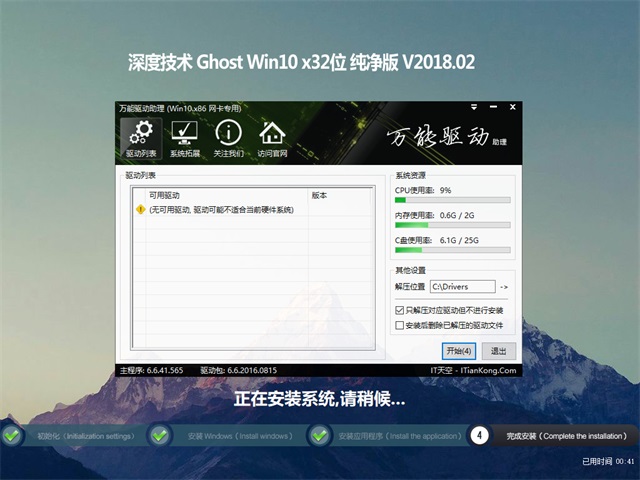Click green checkmark beside Install windows step
Screen dimensions: 640x480
pyautogui.click(x=160, y=436)
